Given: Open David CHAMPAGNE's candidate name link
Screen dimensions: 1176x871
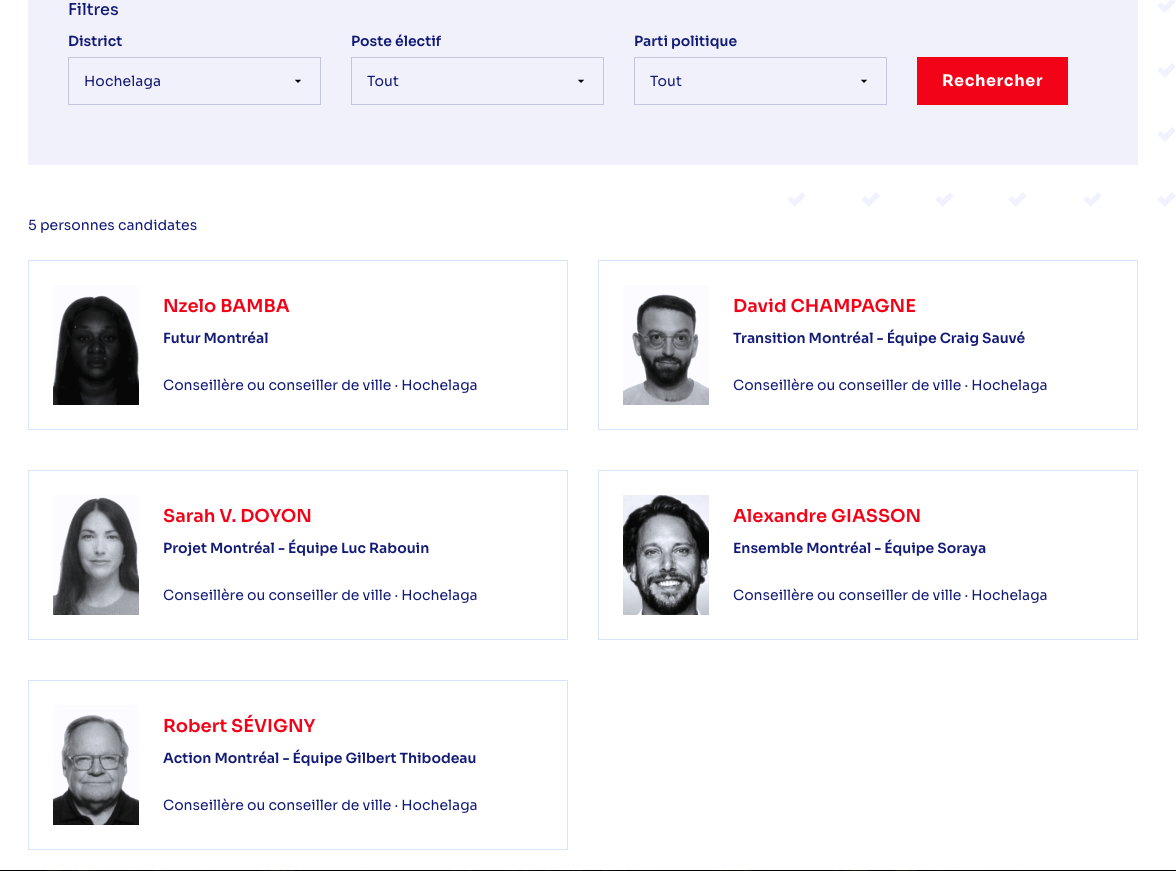Looking at the screenshot, I should click(x=824, y=306).
